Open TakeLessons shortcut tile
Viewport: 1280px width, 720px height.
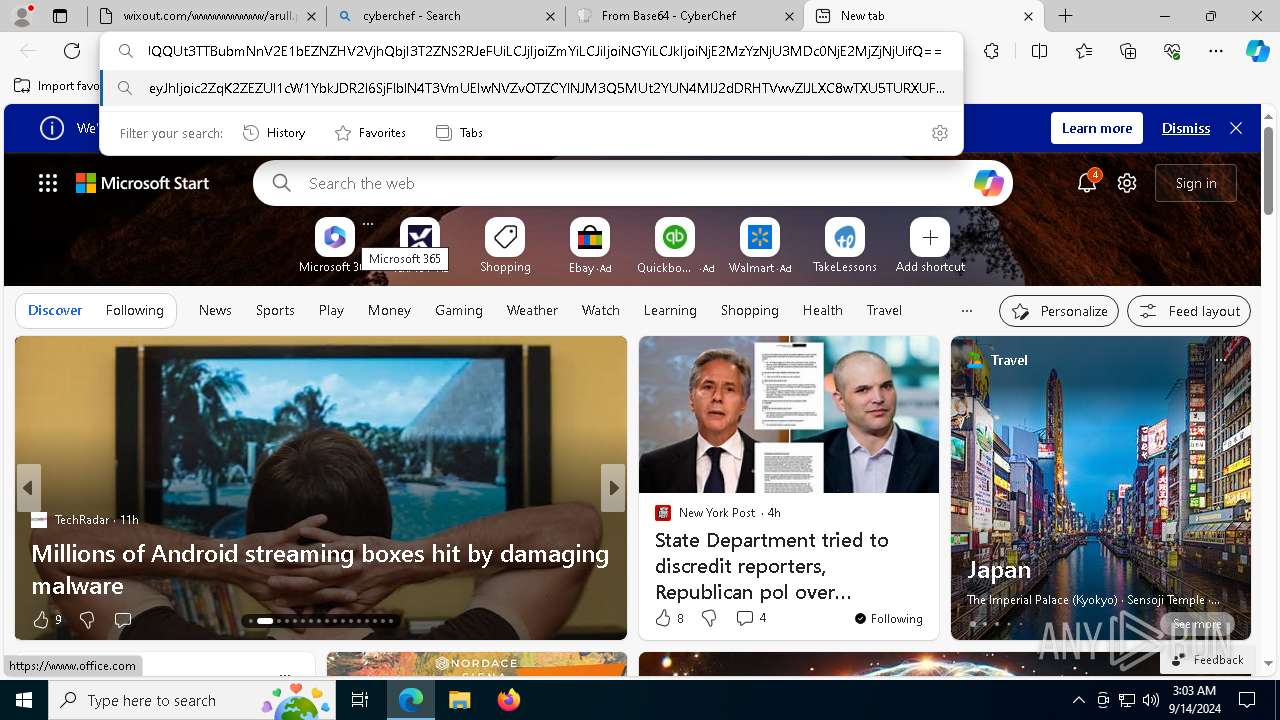(x=845, y=246)
